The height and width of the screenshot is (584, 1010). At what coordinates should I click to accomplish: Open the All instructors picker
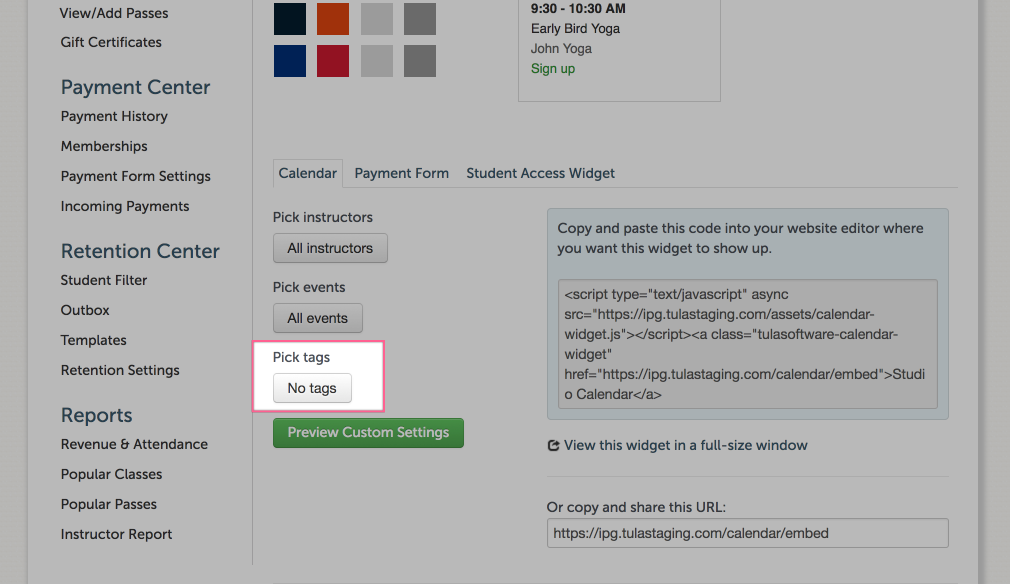[x=330, y=248]
